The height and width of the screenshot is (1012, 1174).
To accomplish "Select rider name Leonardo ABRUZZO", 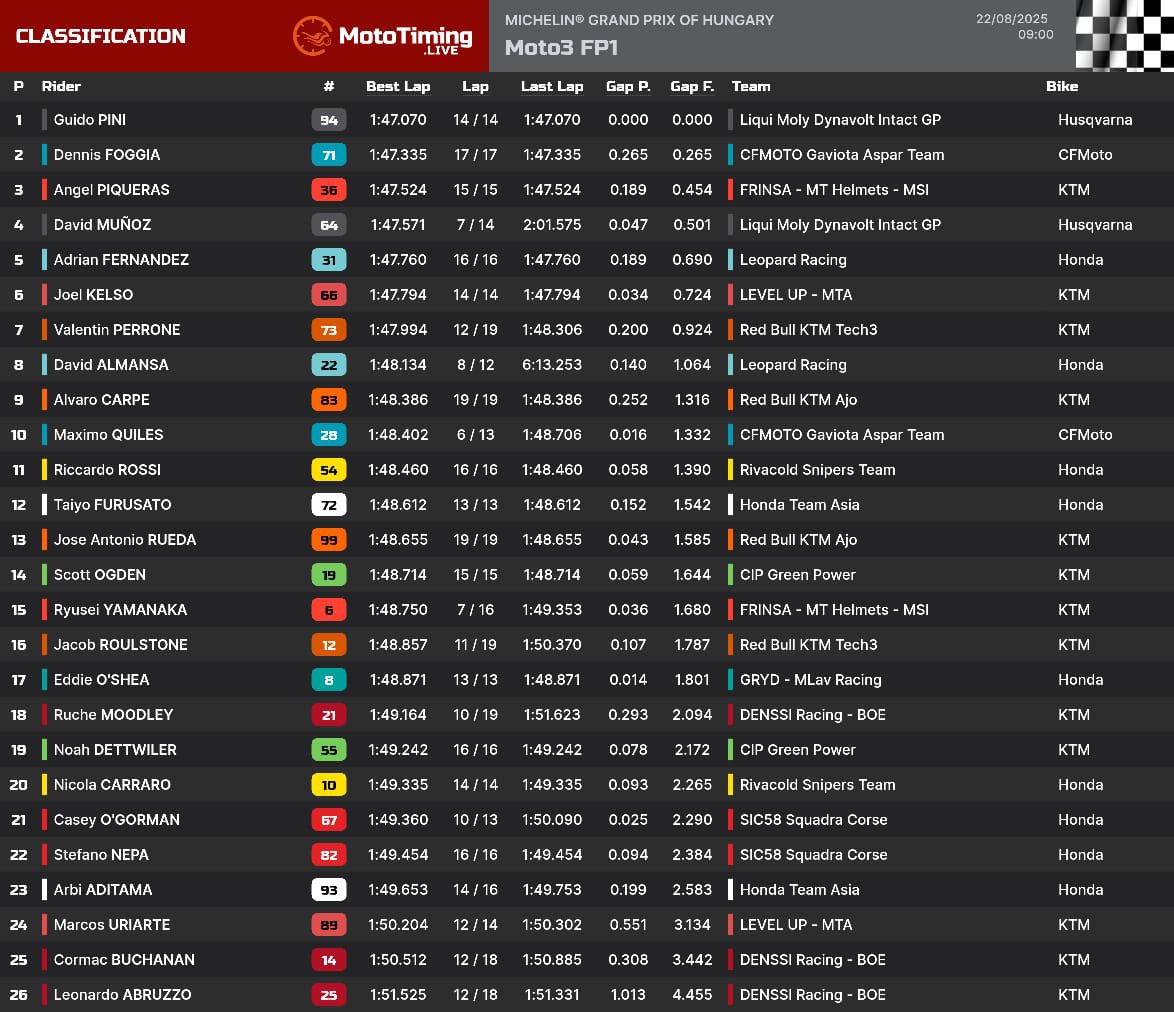I will pos(123,995).
